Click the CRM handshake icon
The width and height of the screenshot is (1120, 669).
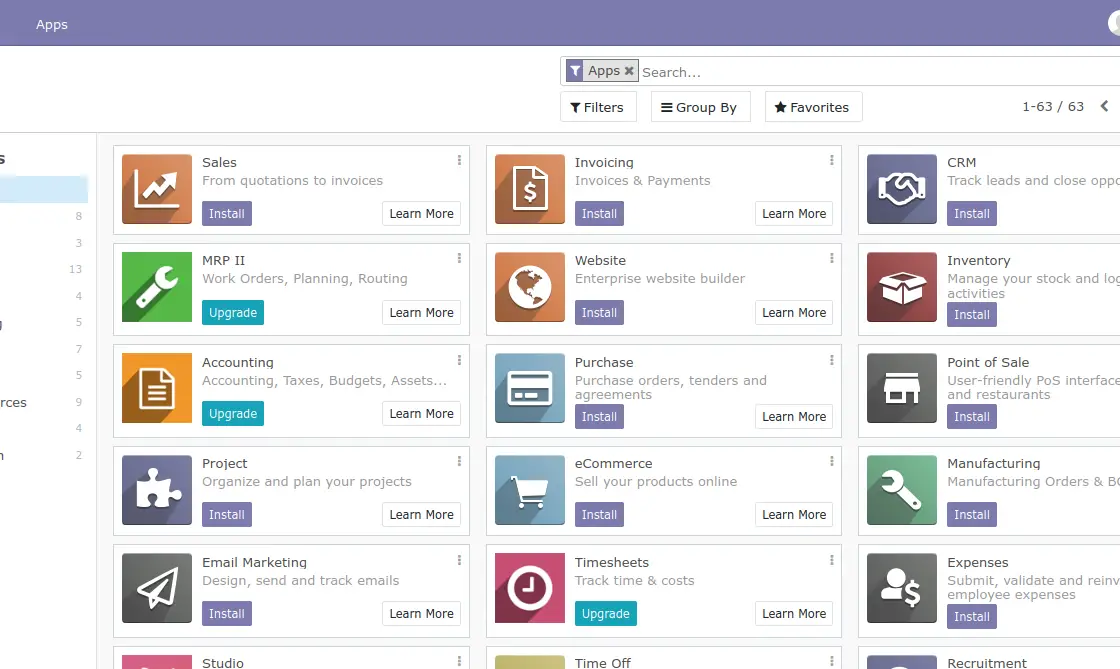(x=901, y=189)
